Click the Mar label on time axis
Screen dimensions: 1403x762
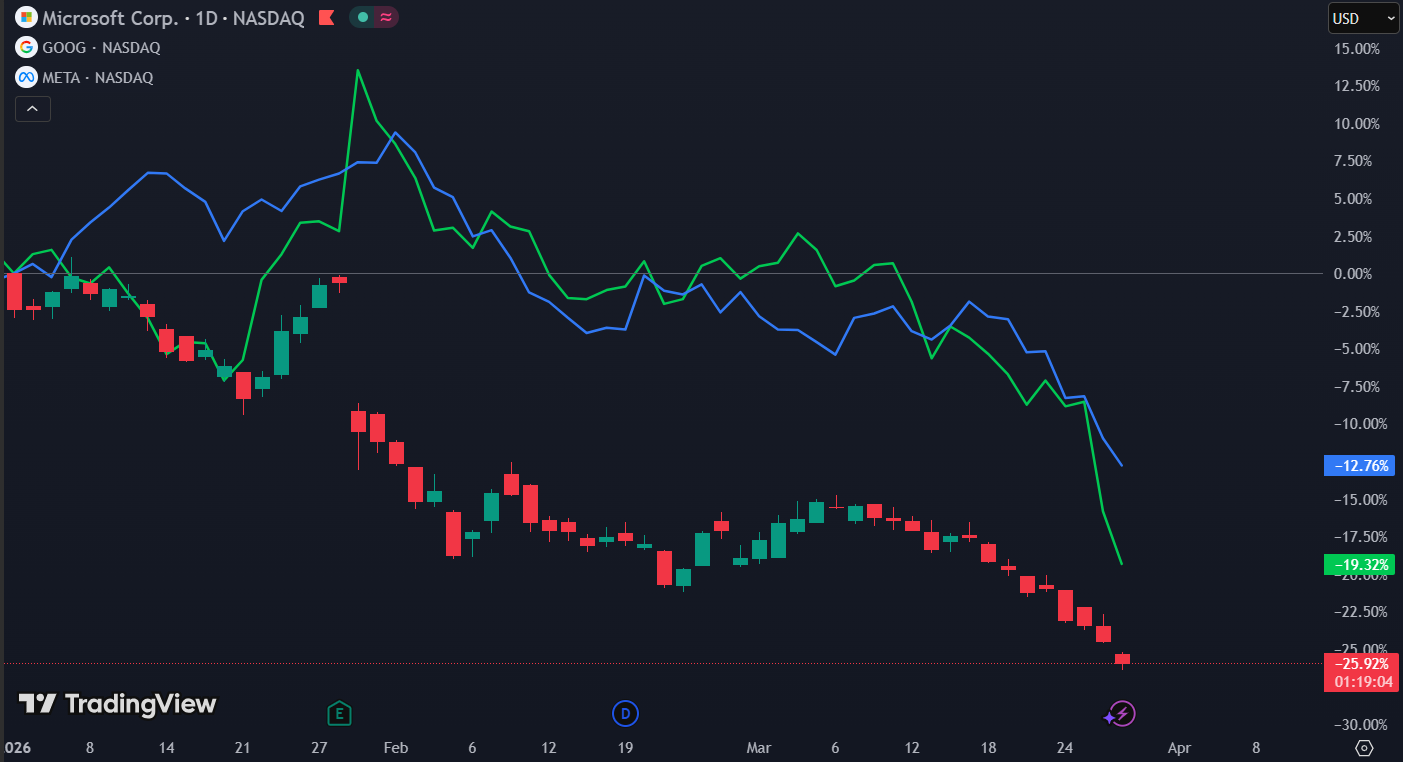(759, 747)
